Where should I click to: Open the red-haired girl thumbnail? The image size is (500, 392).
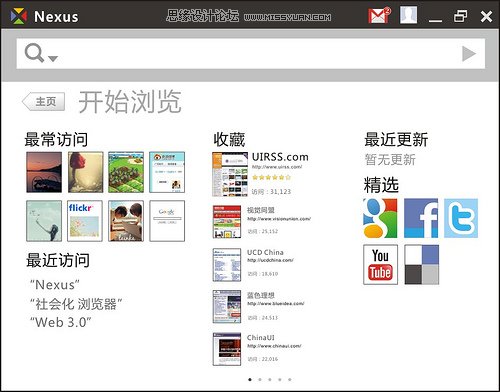pos(86,172)
